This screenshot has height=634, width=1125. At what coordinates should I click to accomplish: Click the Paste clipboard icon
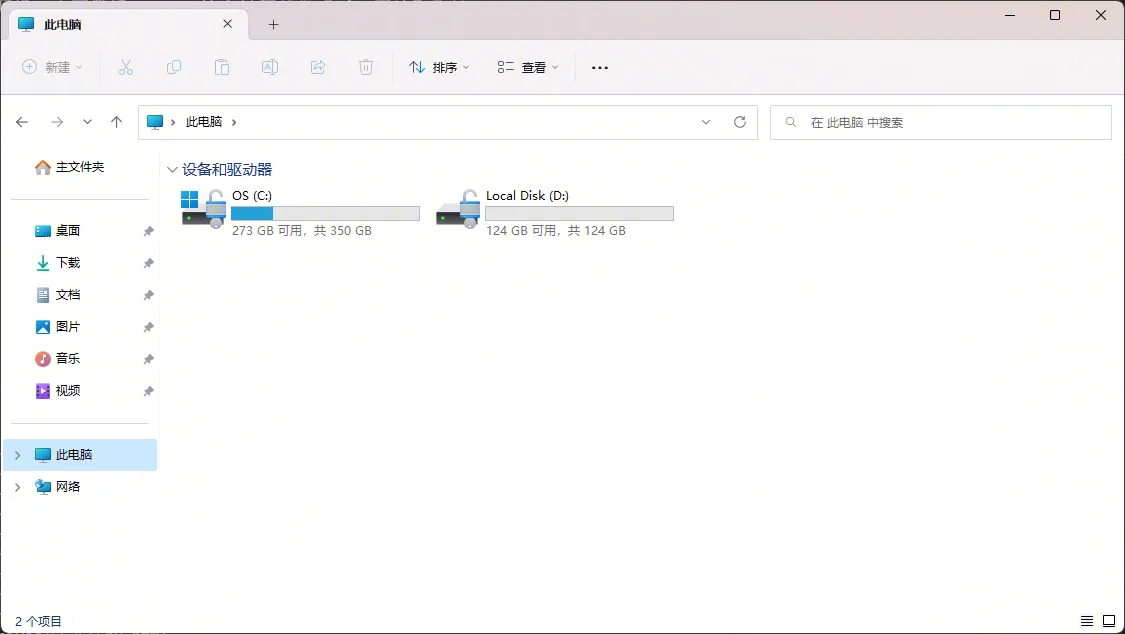coord(222,67)
